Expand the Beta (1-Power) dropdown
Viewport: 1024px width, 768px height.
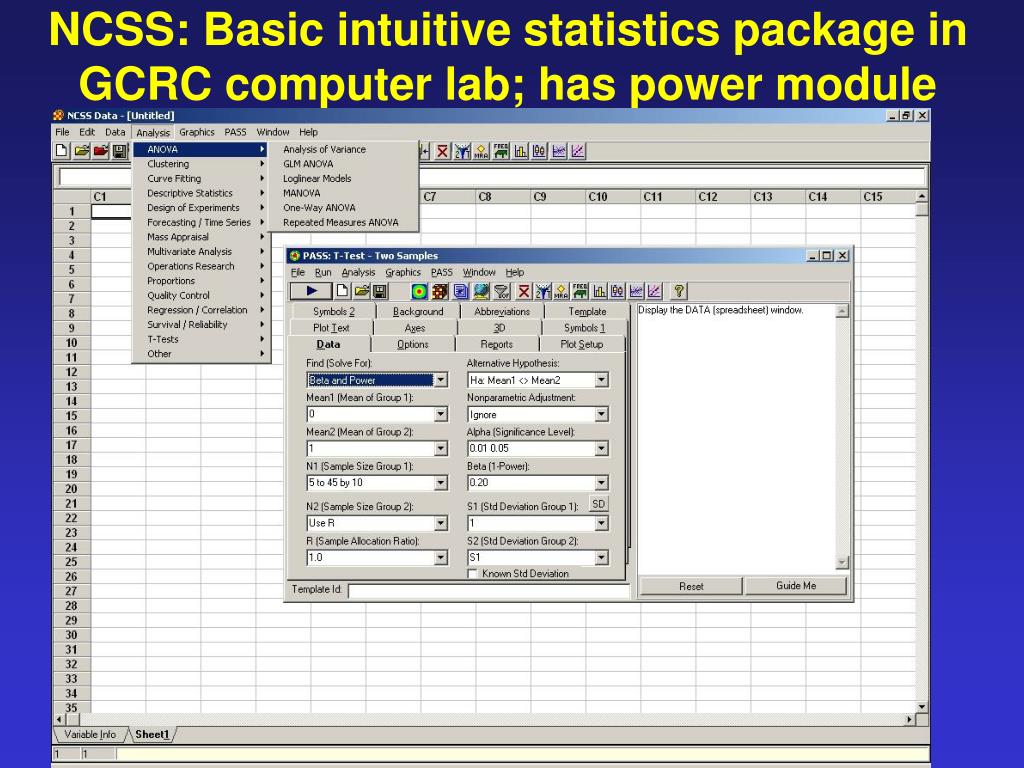(x=601, y=483)
